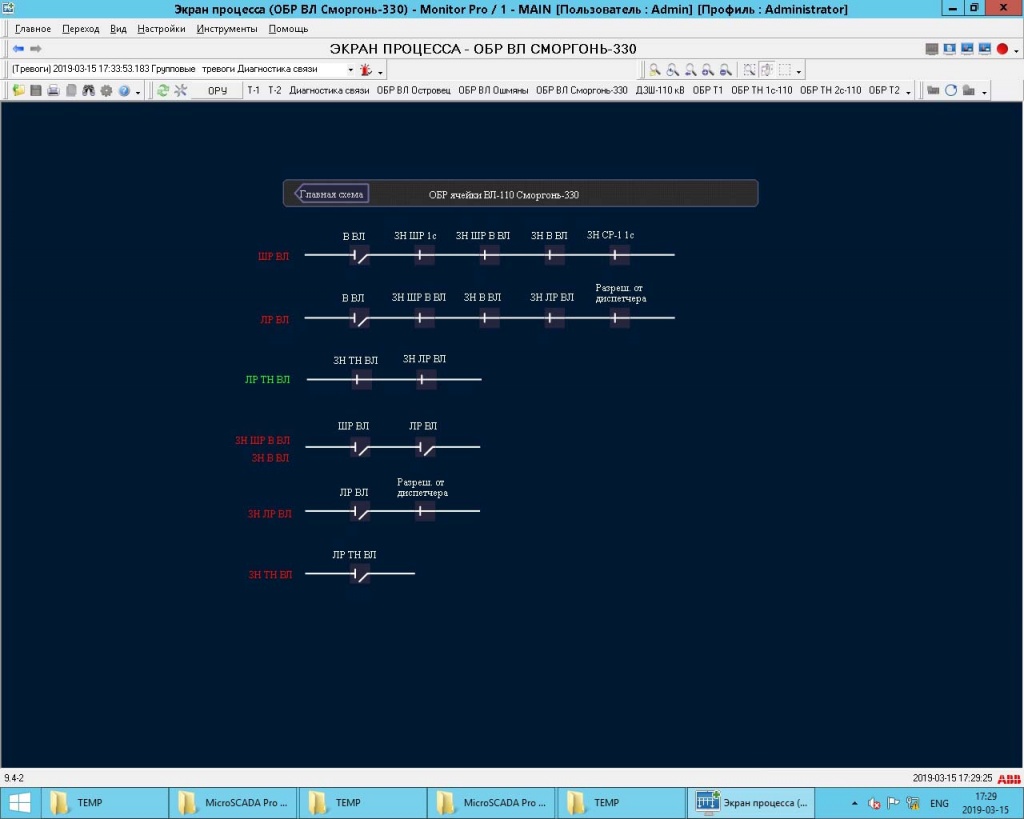Open ОБР ТН 2с-110 screen

coord(831,91)
